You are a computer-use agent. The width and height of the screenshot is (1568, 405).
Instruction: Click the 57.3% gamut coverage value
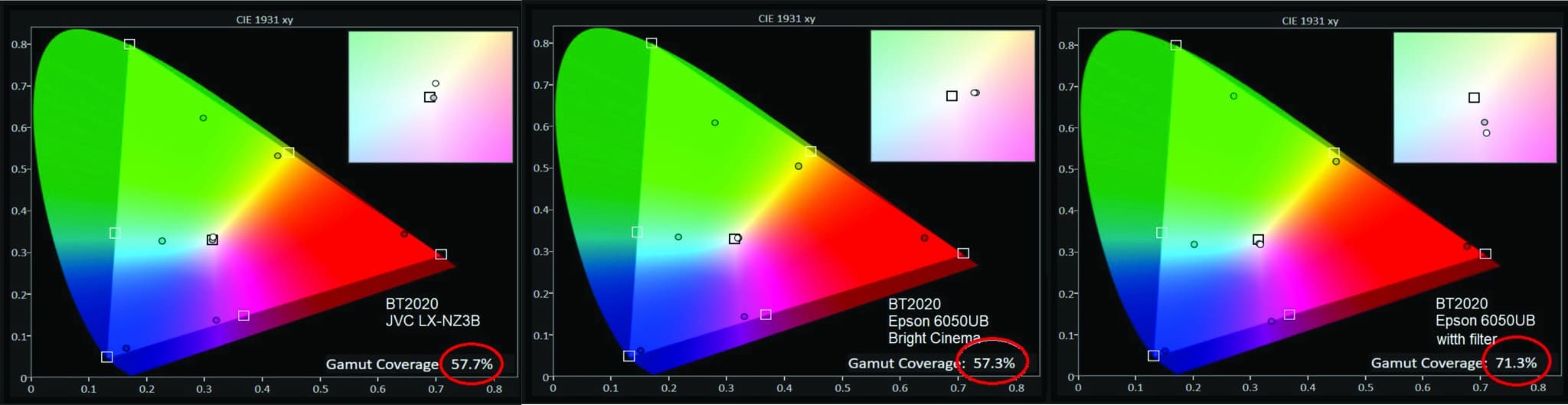click(994, 364)
